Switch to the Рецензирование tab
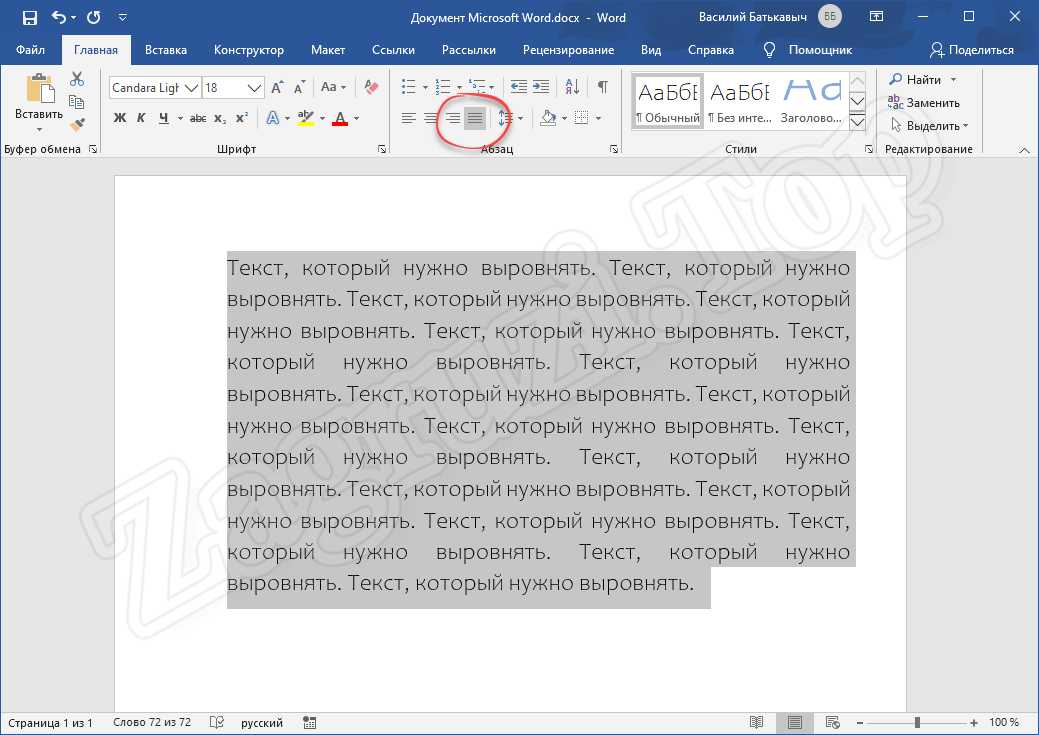 (x=569, y=50)
